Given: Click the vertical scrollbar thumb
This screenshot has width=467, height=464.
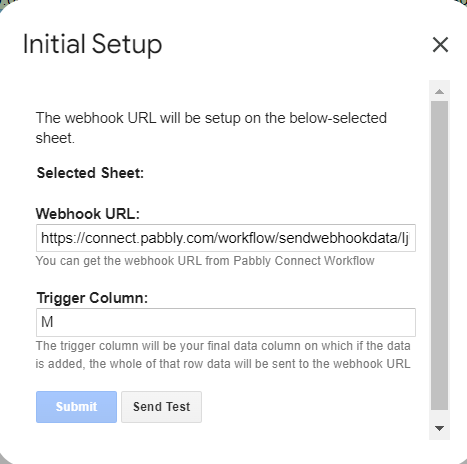Looking at the screenshot, I should pos(439,255).
